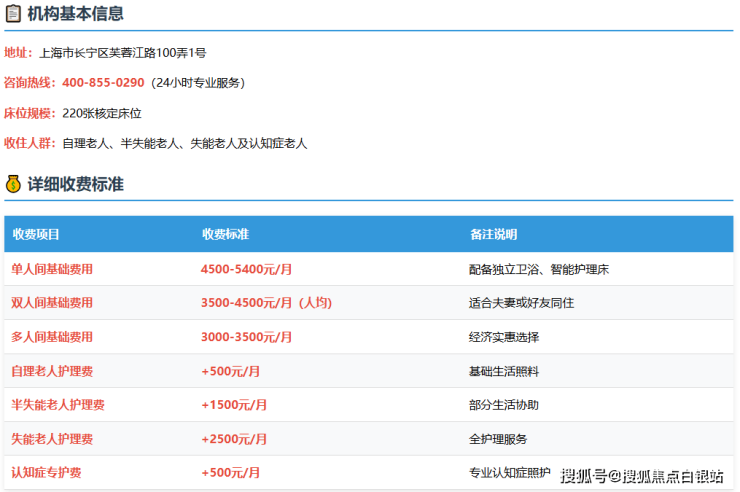
Task: Click the 详细收费标准 section heading
Action: pos(75,184)
